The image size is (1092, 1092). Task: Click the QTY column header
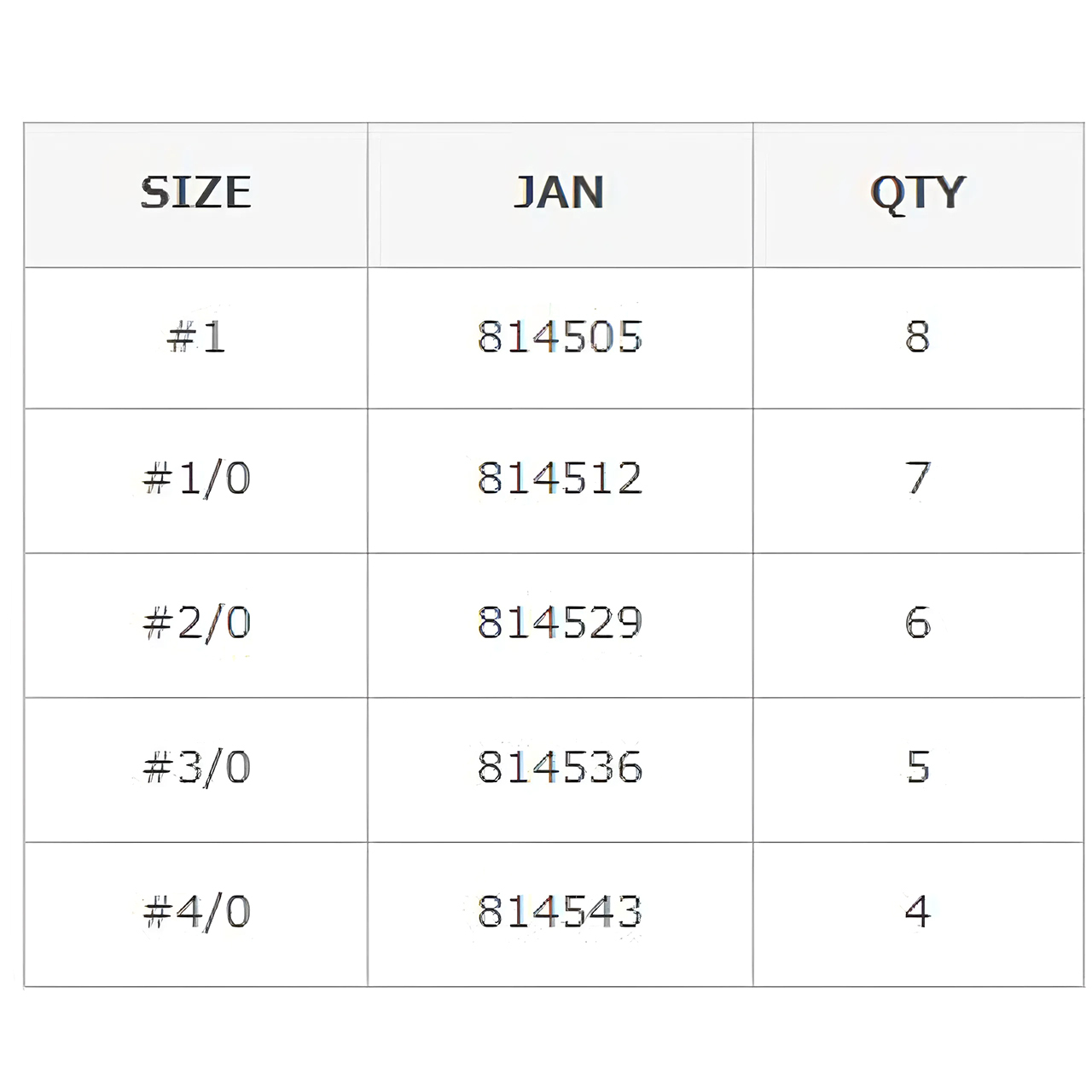pos(918,193)
